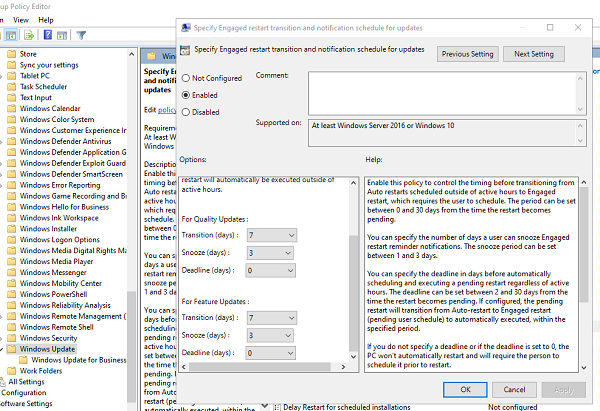Click the Windows Security folder icon

12,338
